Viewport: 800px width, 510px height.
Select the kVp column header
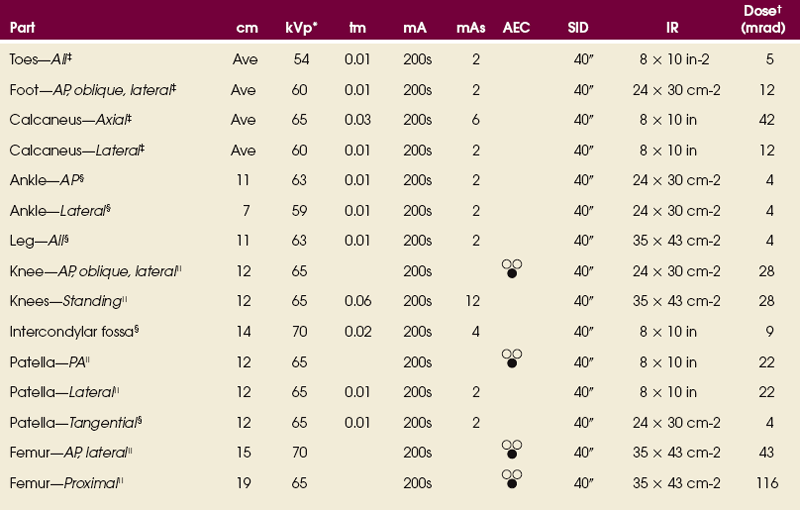pyautogui.click(x=301, y=28)
